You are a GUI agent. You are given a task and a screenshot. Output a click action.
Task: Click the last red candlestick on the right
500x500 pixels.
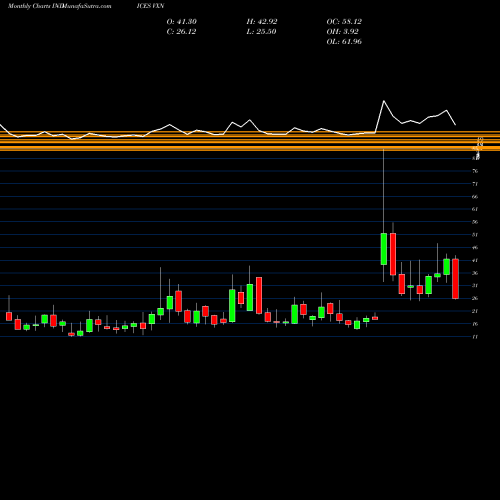click(x=455, y=279)
